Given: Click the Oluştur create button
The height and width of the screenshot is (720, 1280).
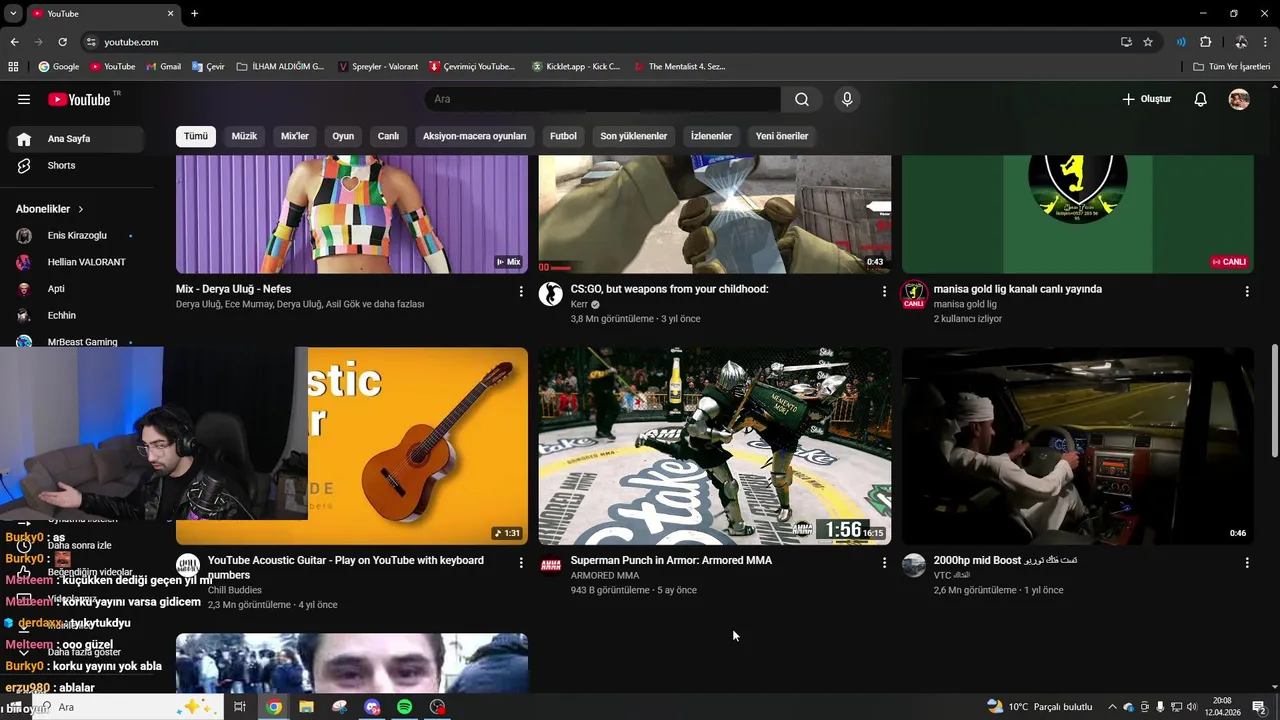Looking at the screenshot, I should point(1146,99).
